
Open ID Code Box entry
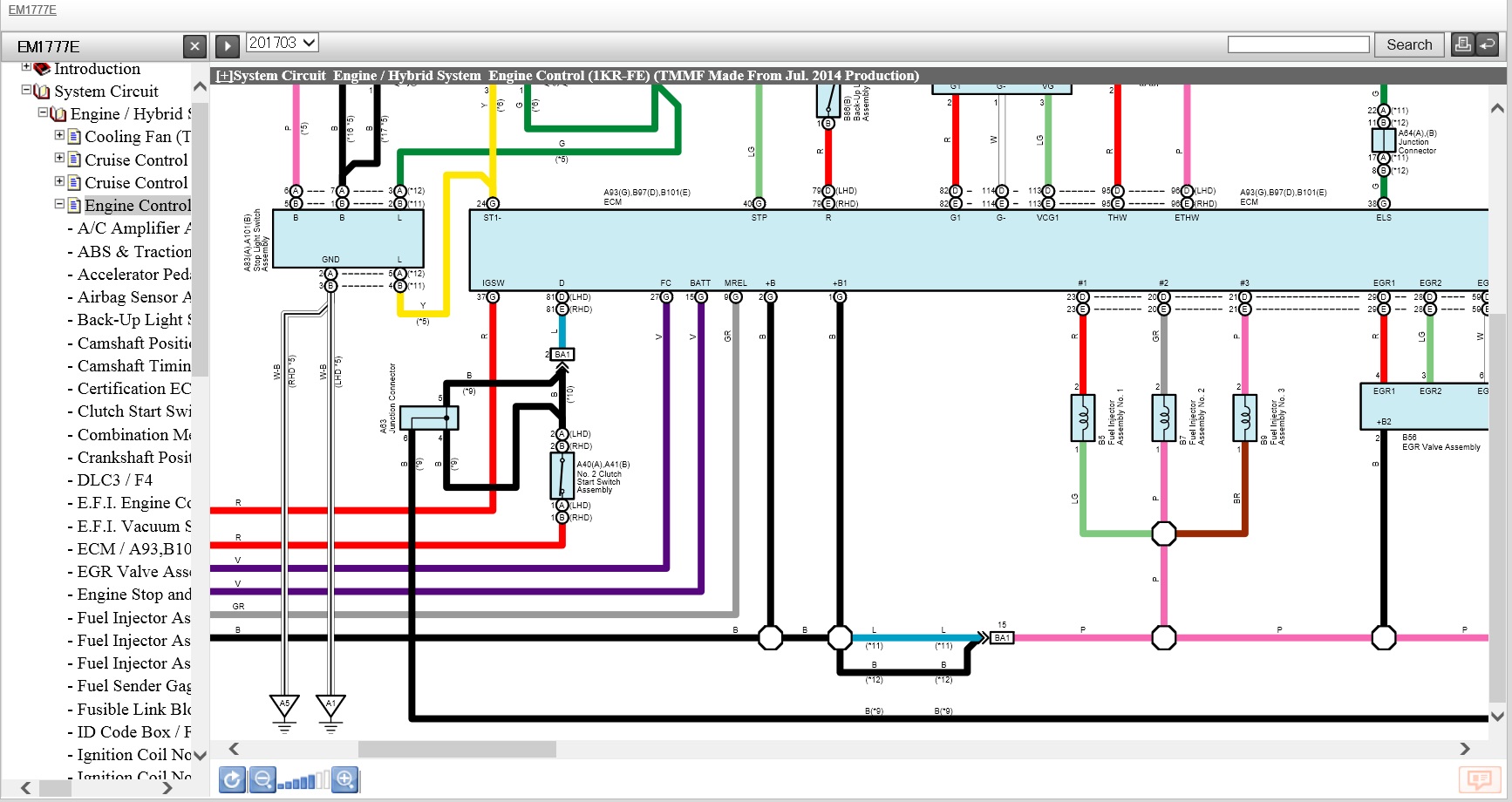[134, 732]
